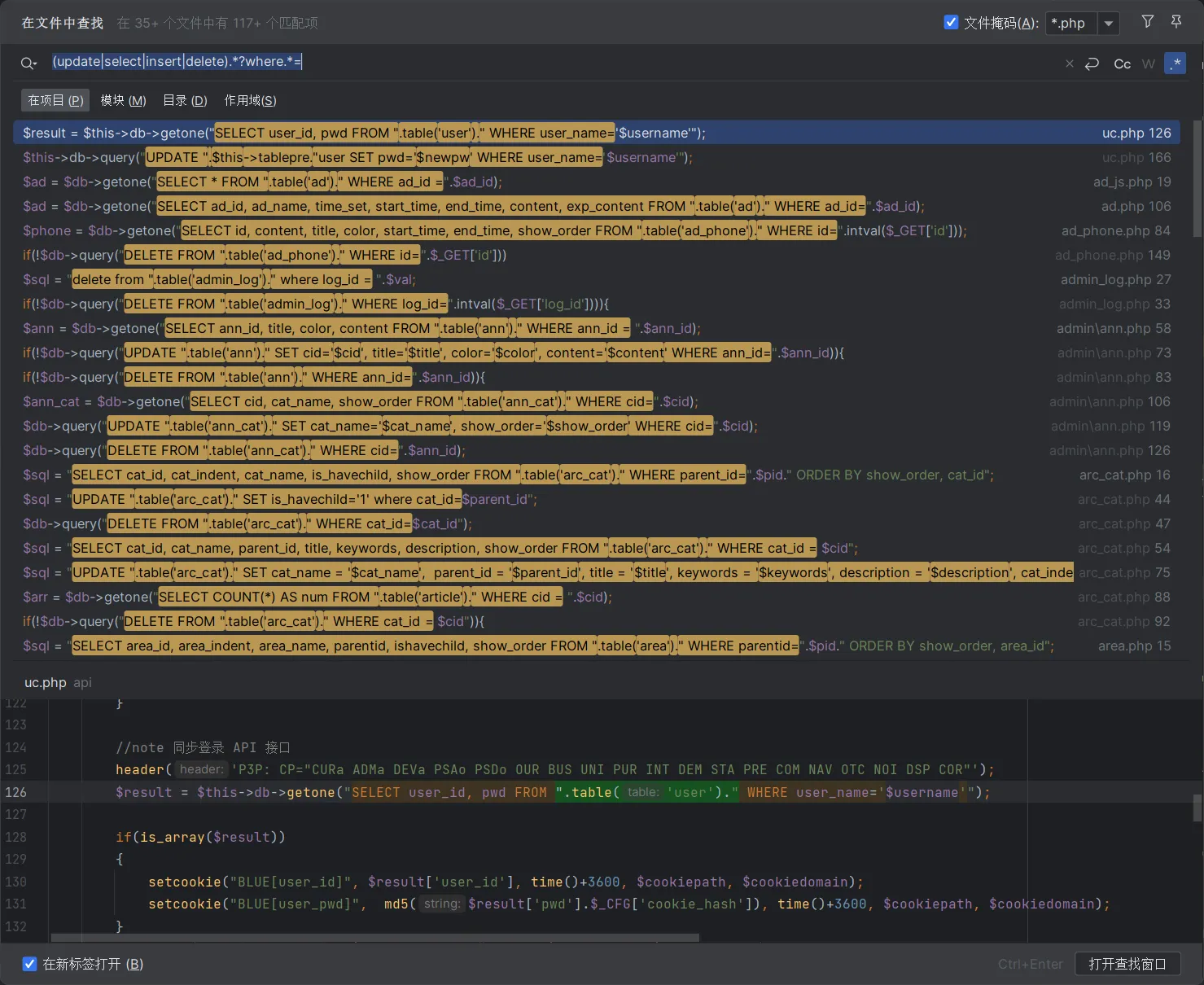Pin the find in files window
This screenshot has width=1204, height=985.
coord(1176,22)
